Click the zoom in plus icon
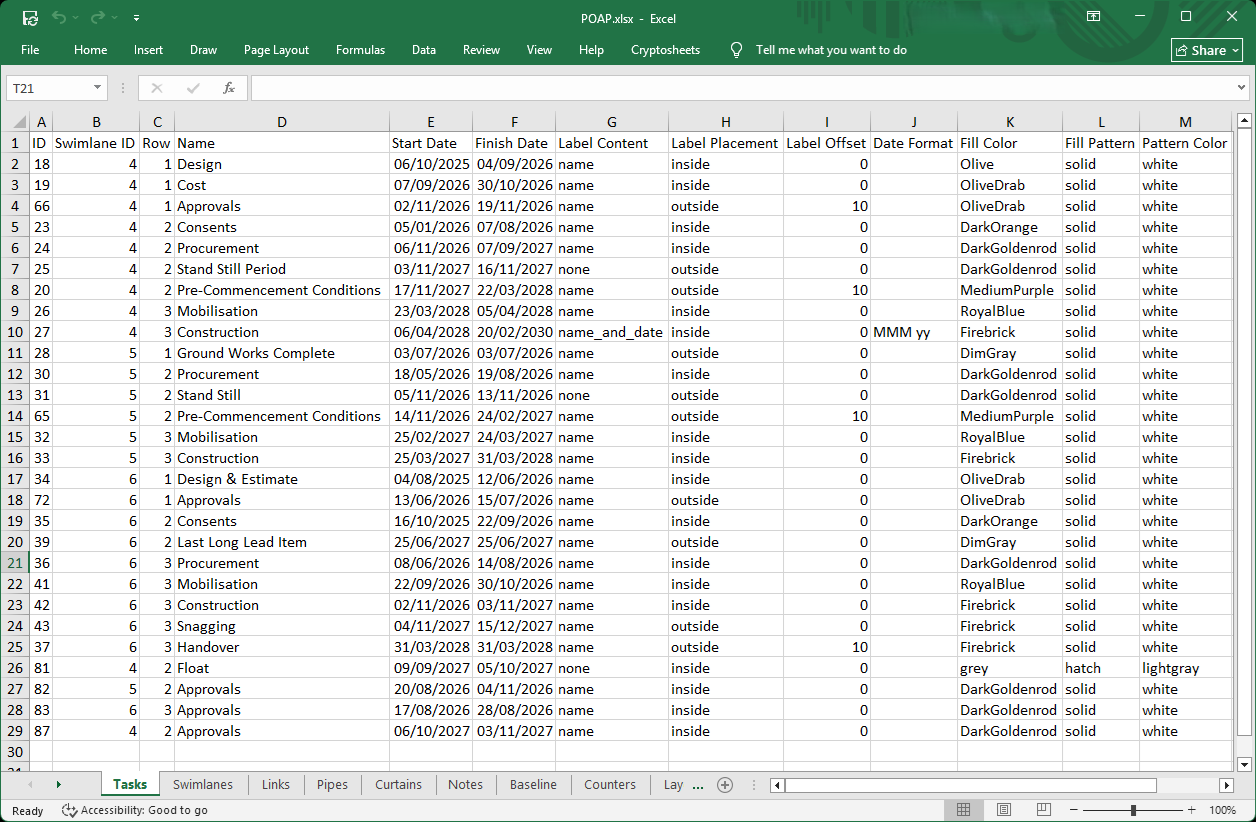This screenshot has height=822, width=1256. click(1191, 810)
